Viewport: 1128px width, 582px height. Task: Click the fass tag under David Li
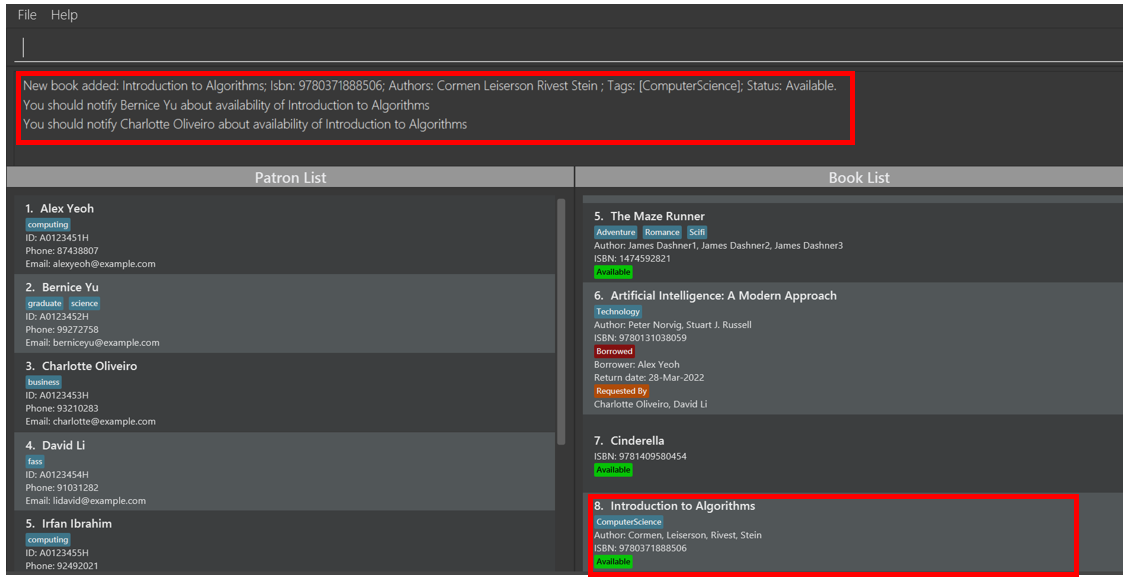point(35,461)
